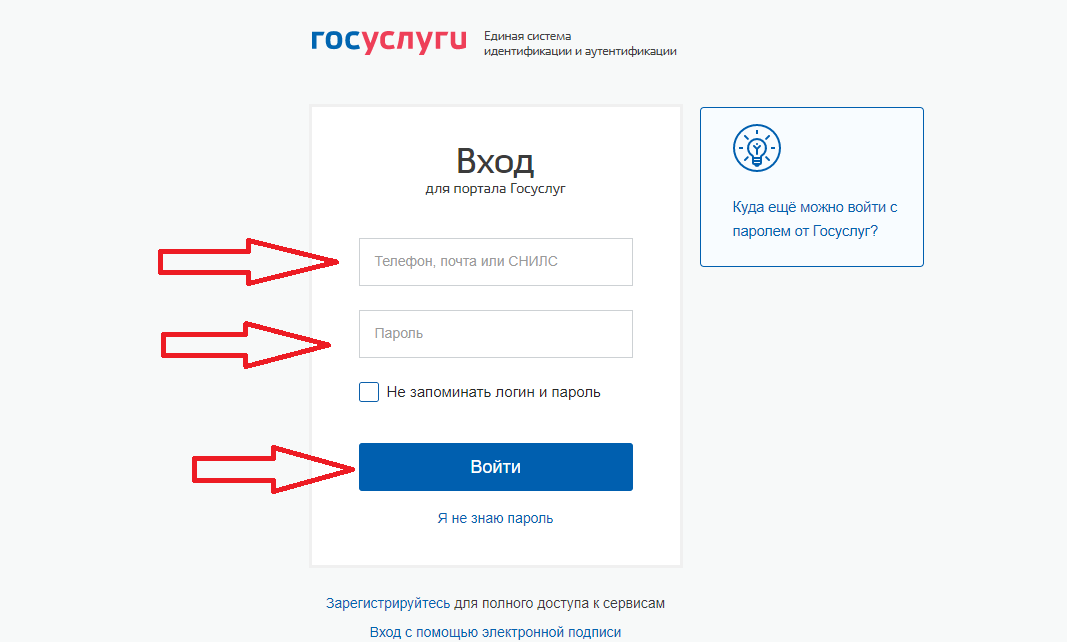Click the lightbulb hint icon
The image size is (1067, 642).
(x=757, y=148)
